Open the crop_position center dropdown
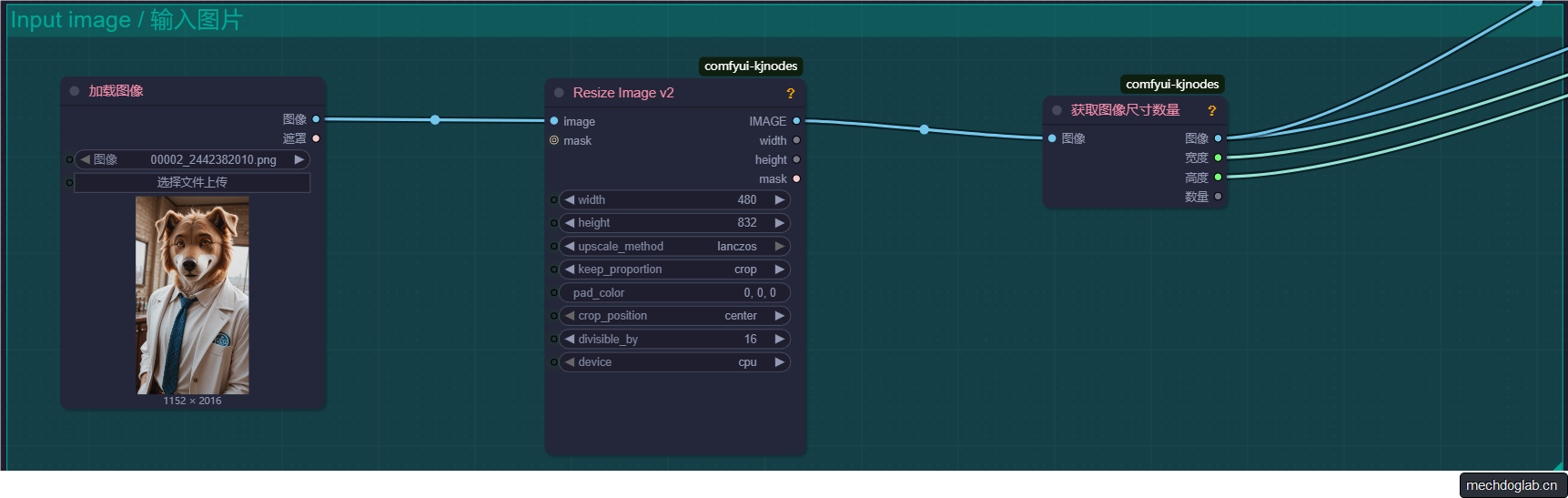The width and height of the screenshot is (1568, 498). coord(673,316)
